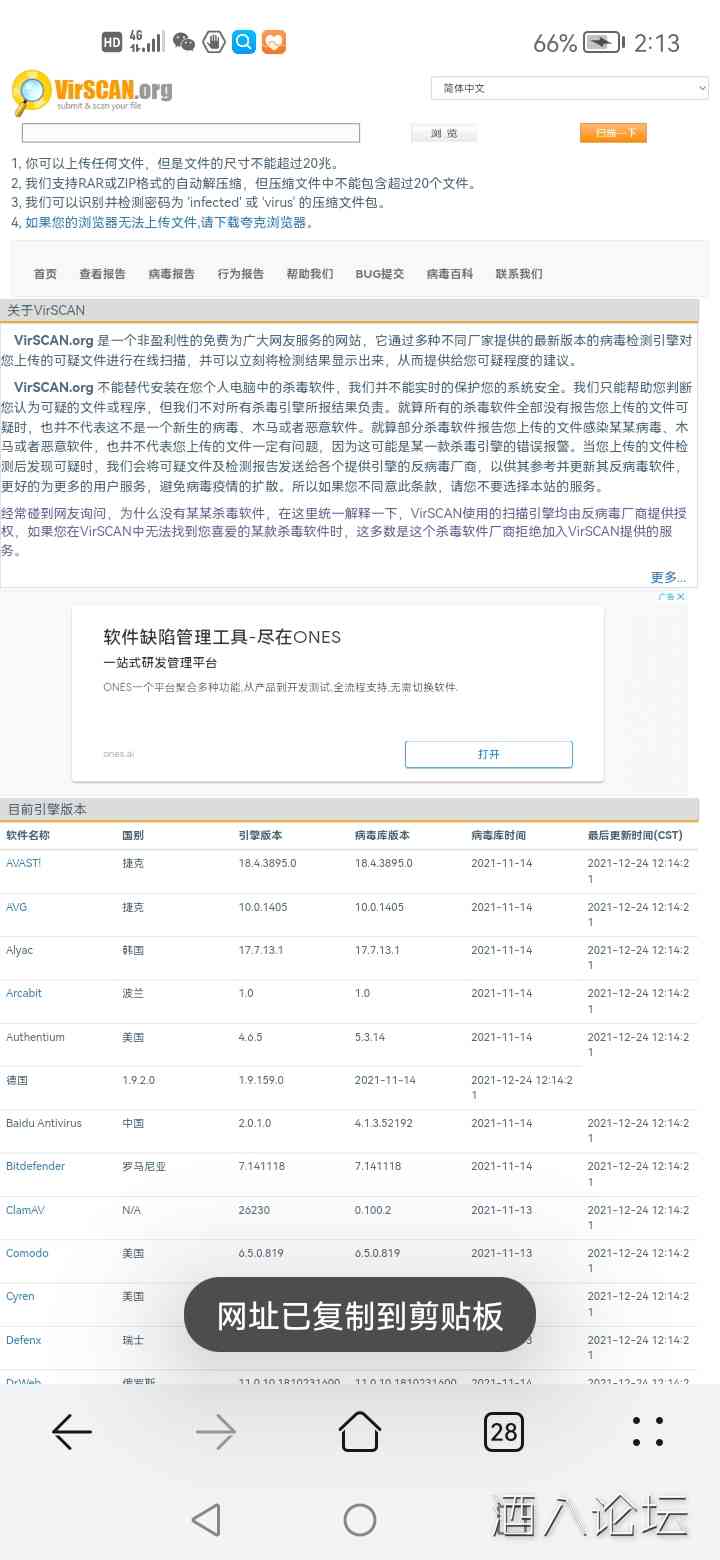Open the Comodo engine link
This screenshot has width=720, height=1560.
[x=27, y=1253]
